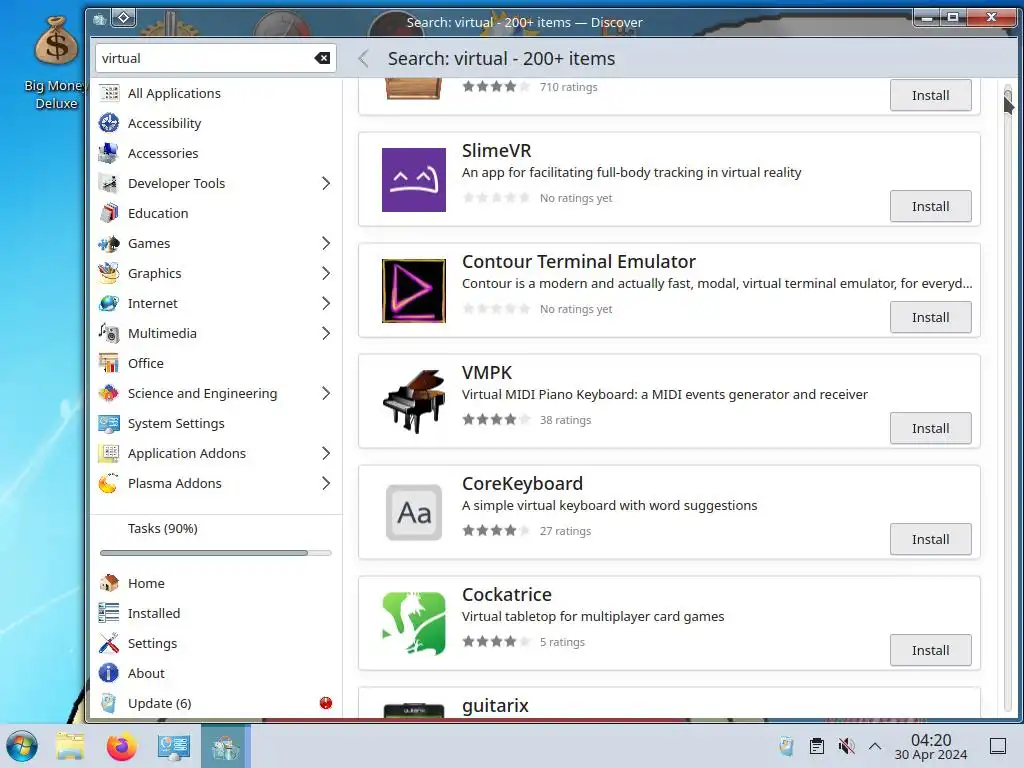Screen dimensions: 1024x768
Task: Click the CoreKeyboard star rating
Action: point(496,531)
